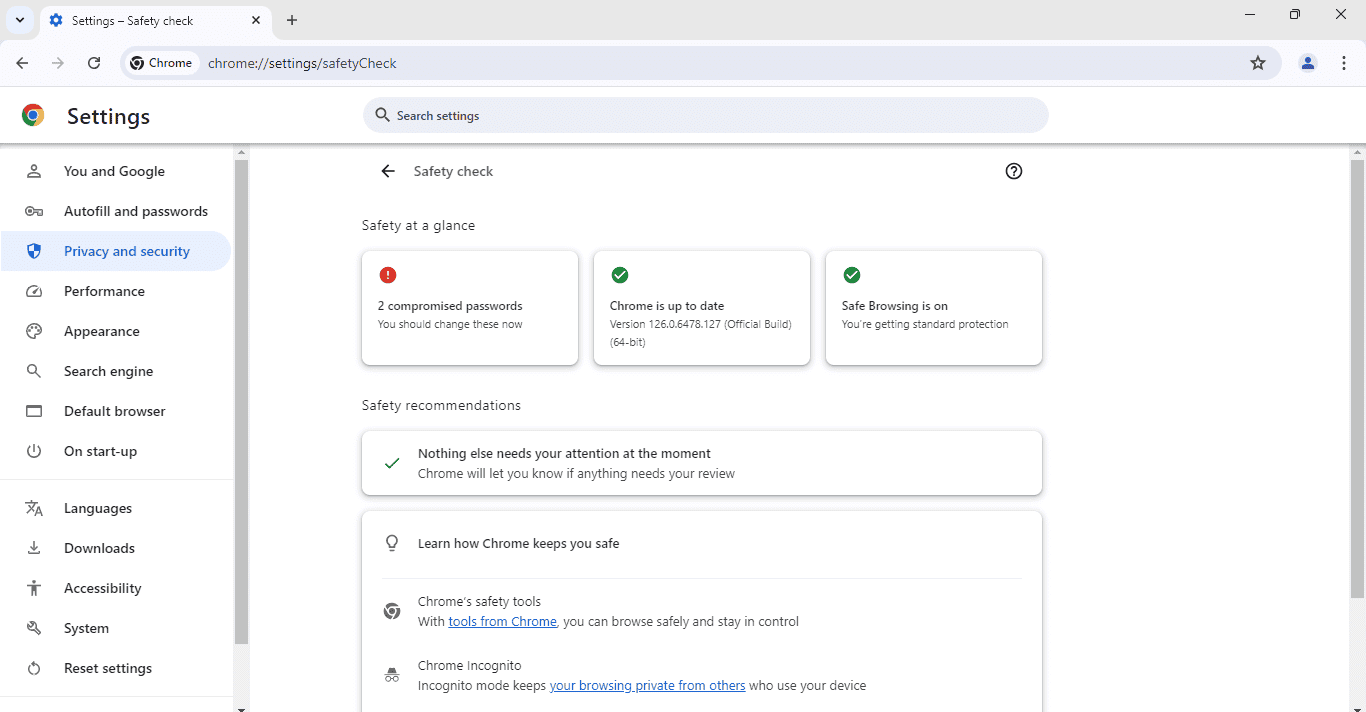Open the profile avatar icon
Viewport: 1366px width, 712px height.
1308,63
